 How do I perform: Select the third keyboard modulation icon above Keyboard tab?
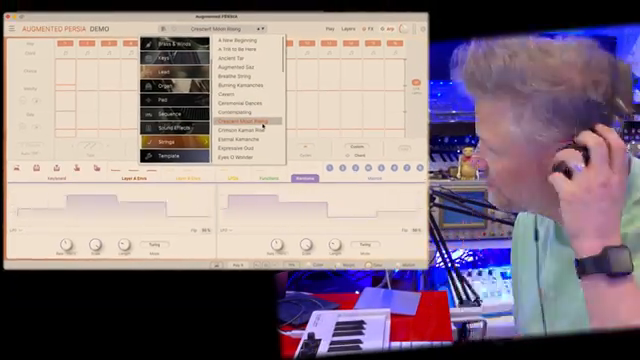[56, 168]
